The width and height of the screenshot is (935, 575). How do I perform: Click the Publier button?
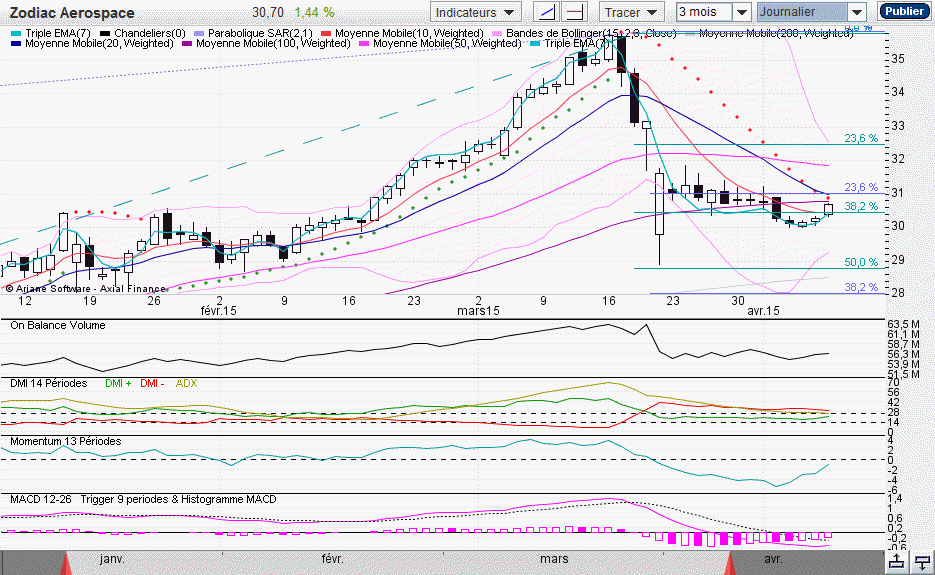[904, 11]
